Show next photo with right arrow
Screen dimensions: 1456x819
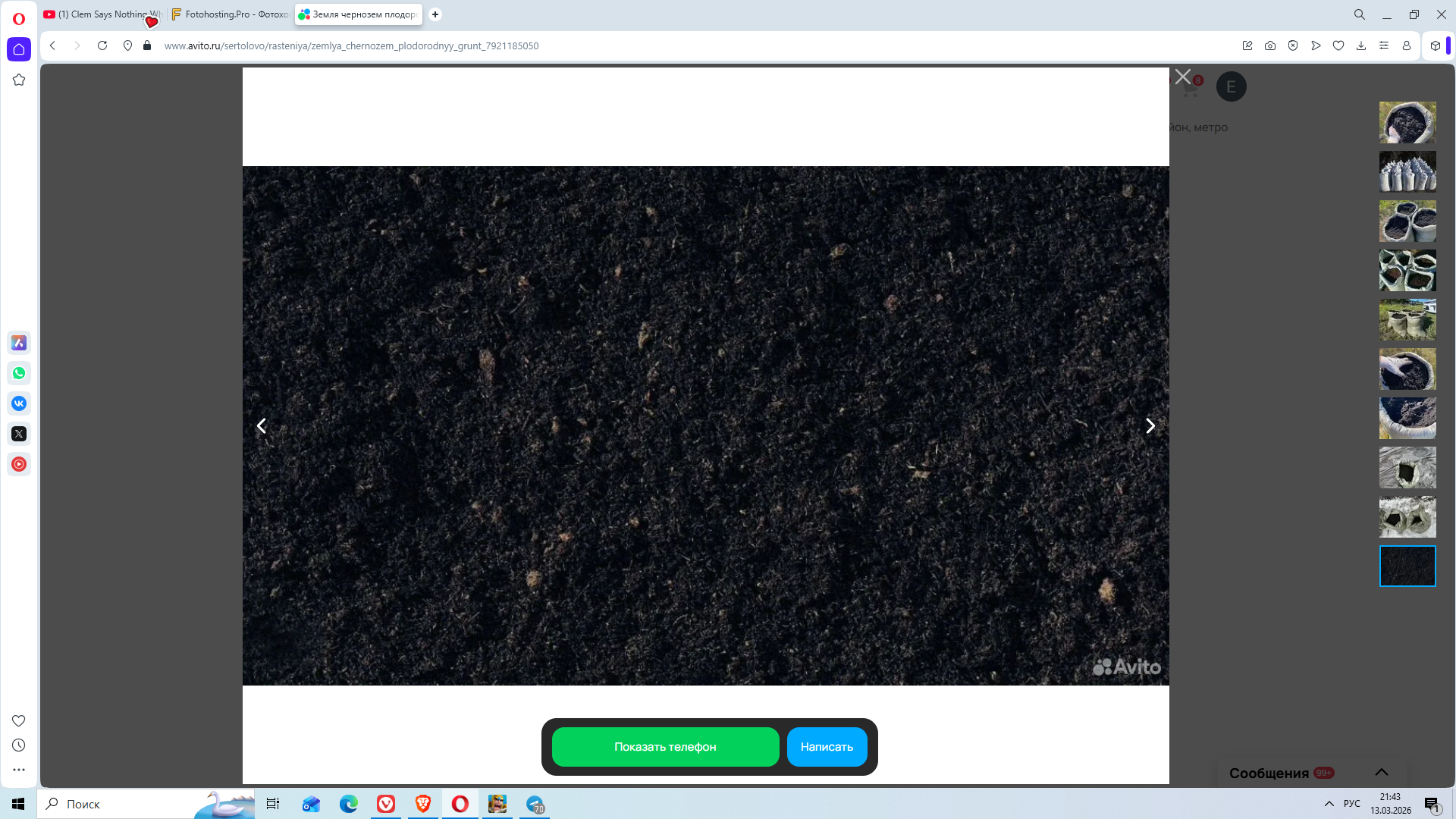[1150, 426]
